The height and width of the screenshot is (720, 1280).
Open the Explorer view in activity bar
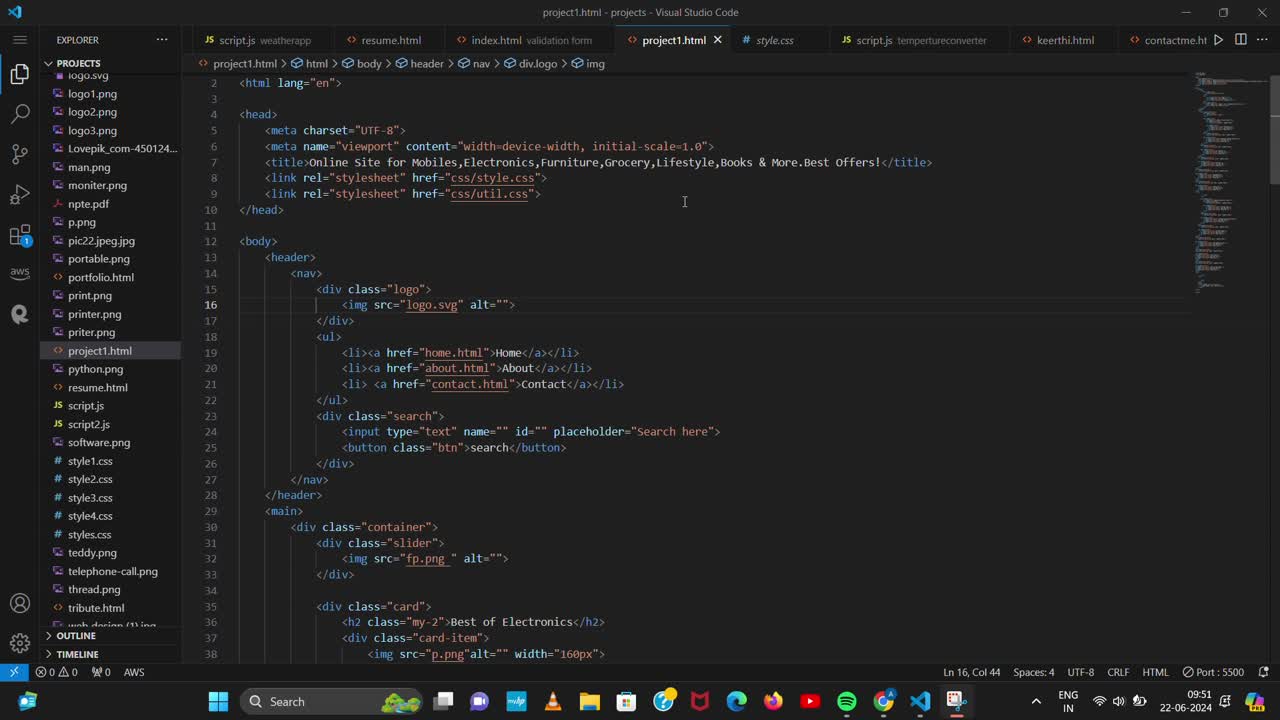tap(20, 75)
